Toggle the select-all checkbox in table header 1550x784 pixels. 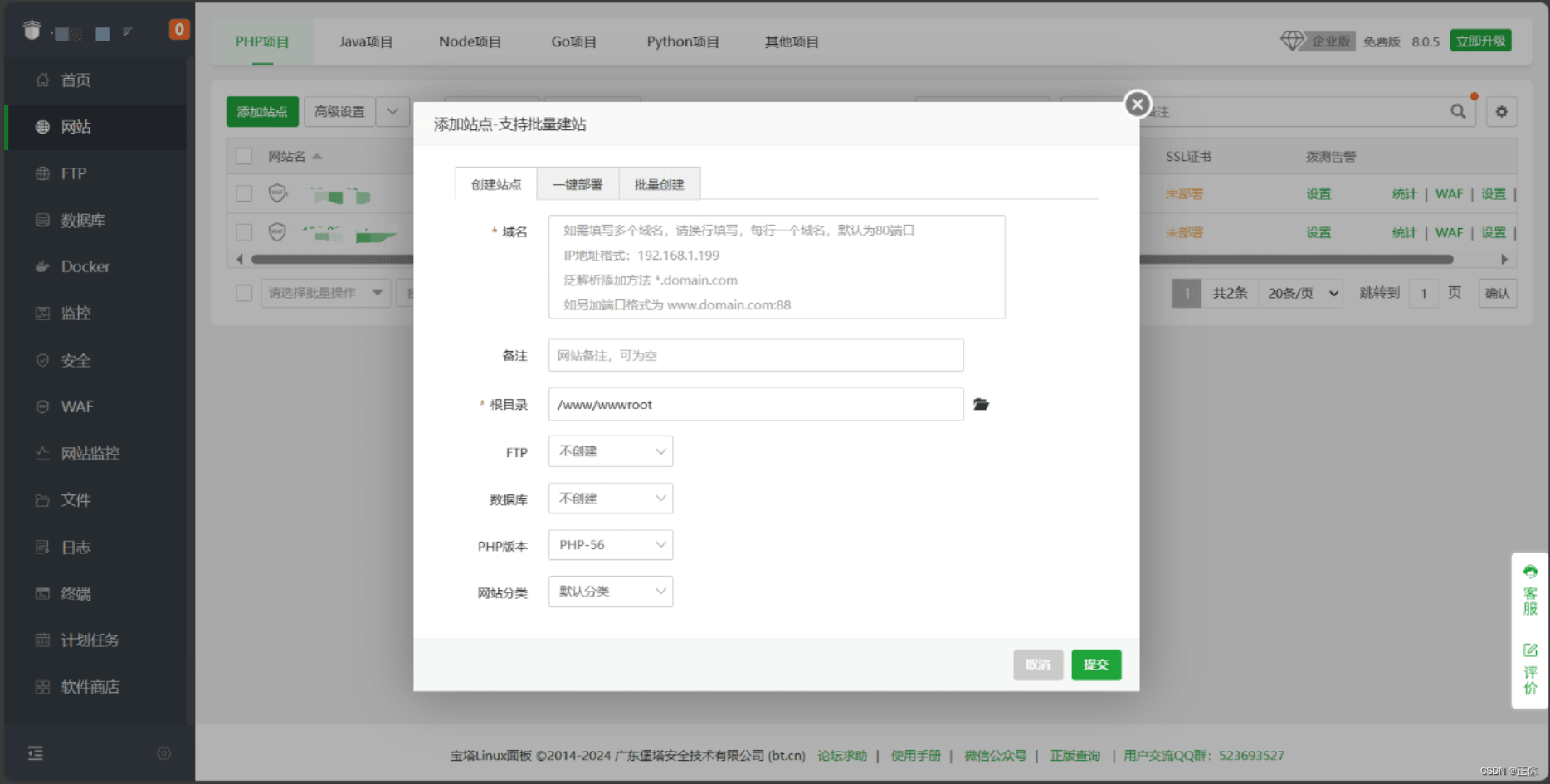244,156
